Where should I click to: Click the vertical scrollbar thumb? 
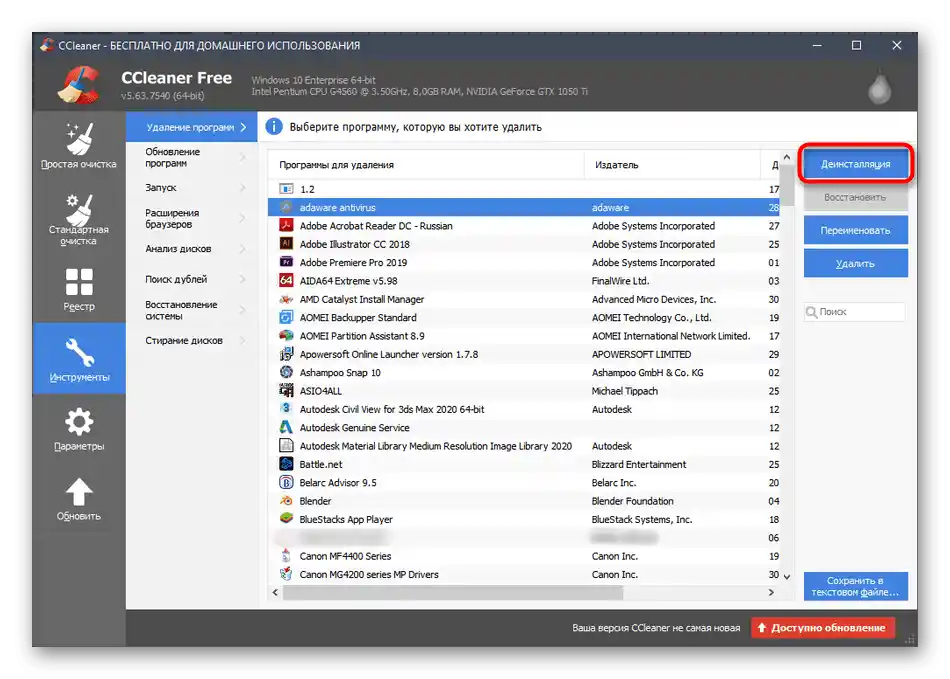click(786, 185)
